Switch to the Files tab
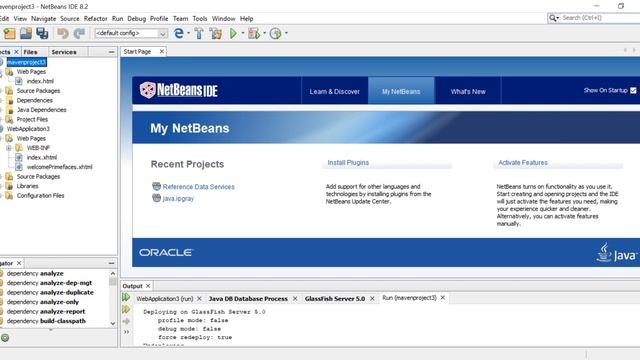 pos(30,52)
